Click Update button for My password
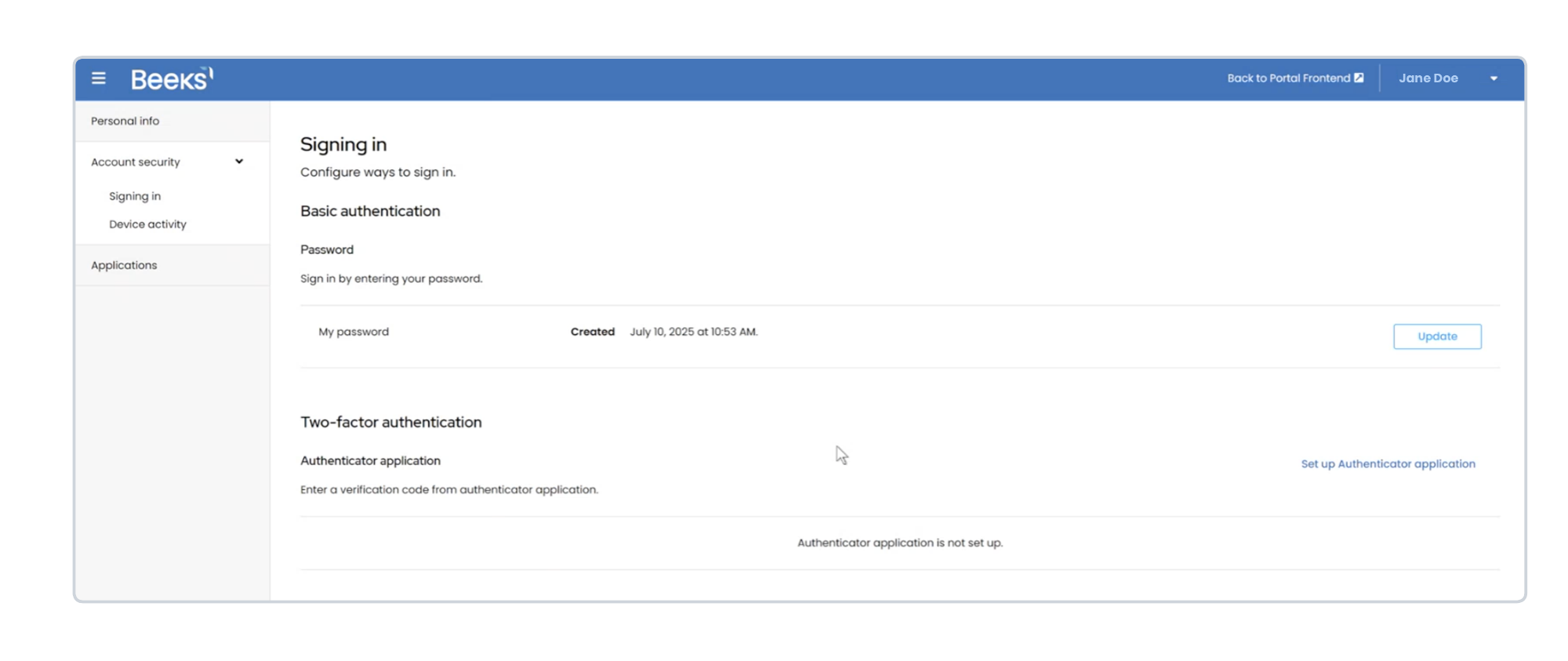This screenshot has width=1568, height=661. click(x=1436, y=336)
